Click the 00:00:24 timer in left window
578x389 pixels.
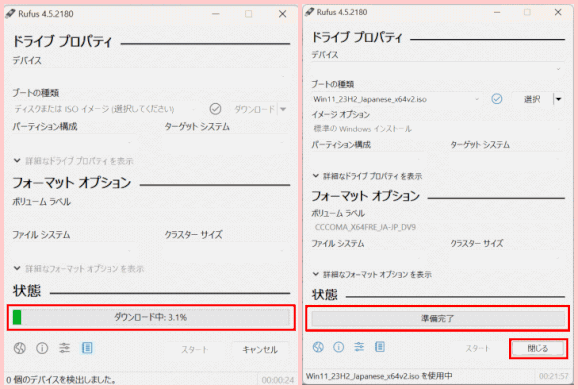tap(278, 380)
